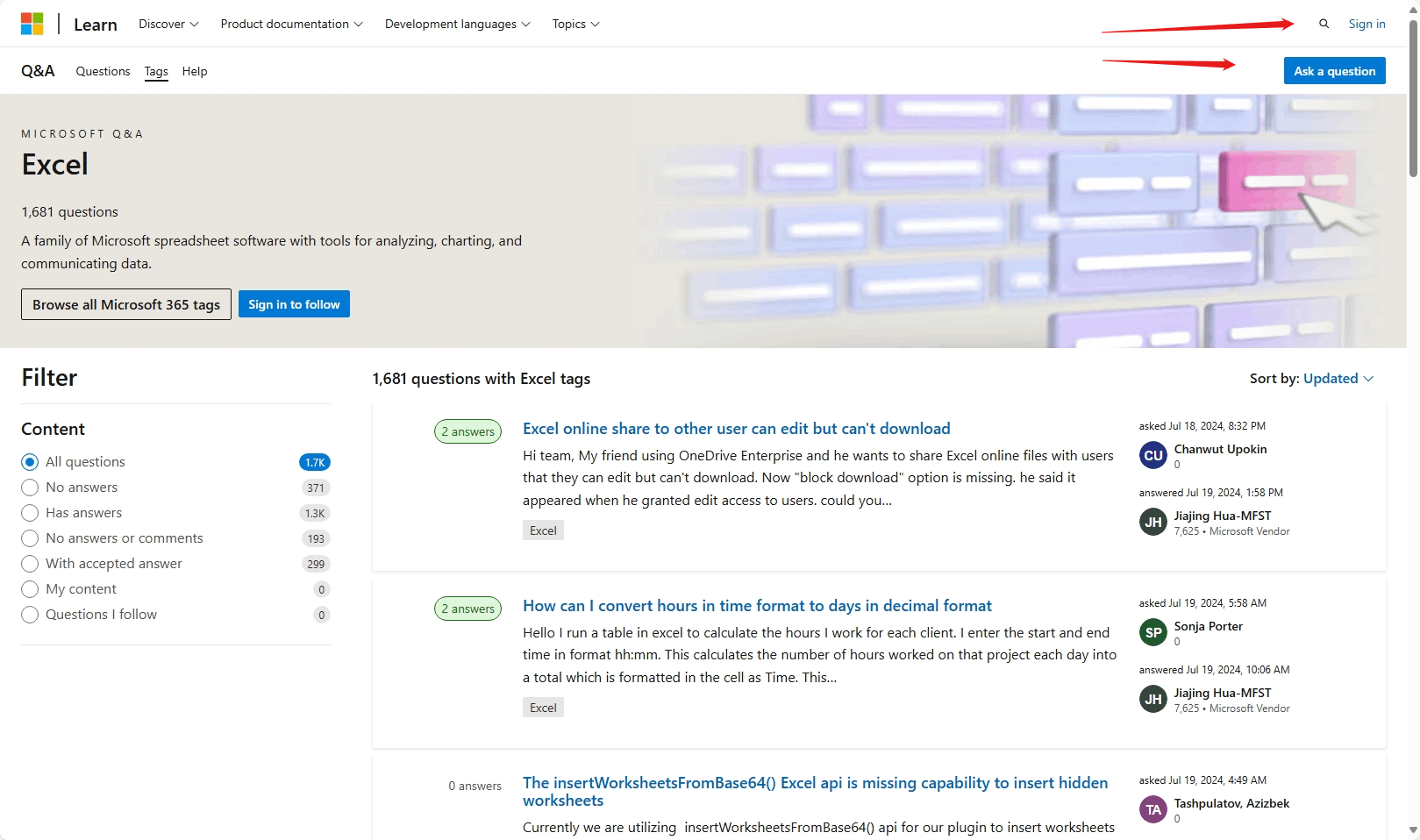Select No answers or comments filter
Viewport: 1420px width, 840px height.
pyautogui.click(x=30, y=538)
